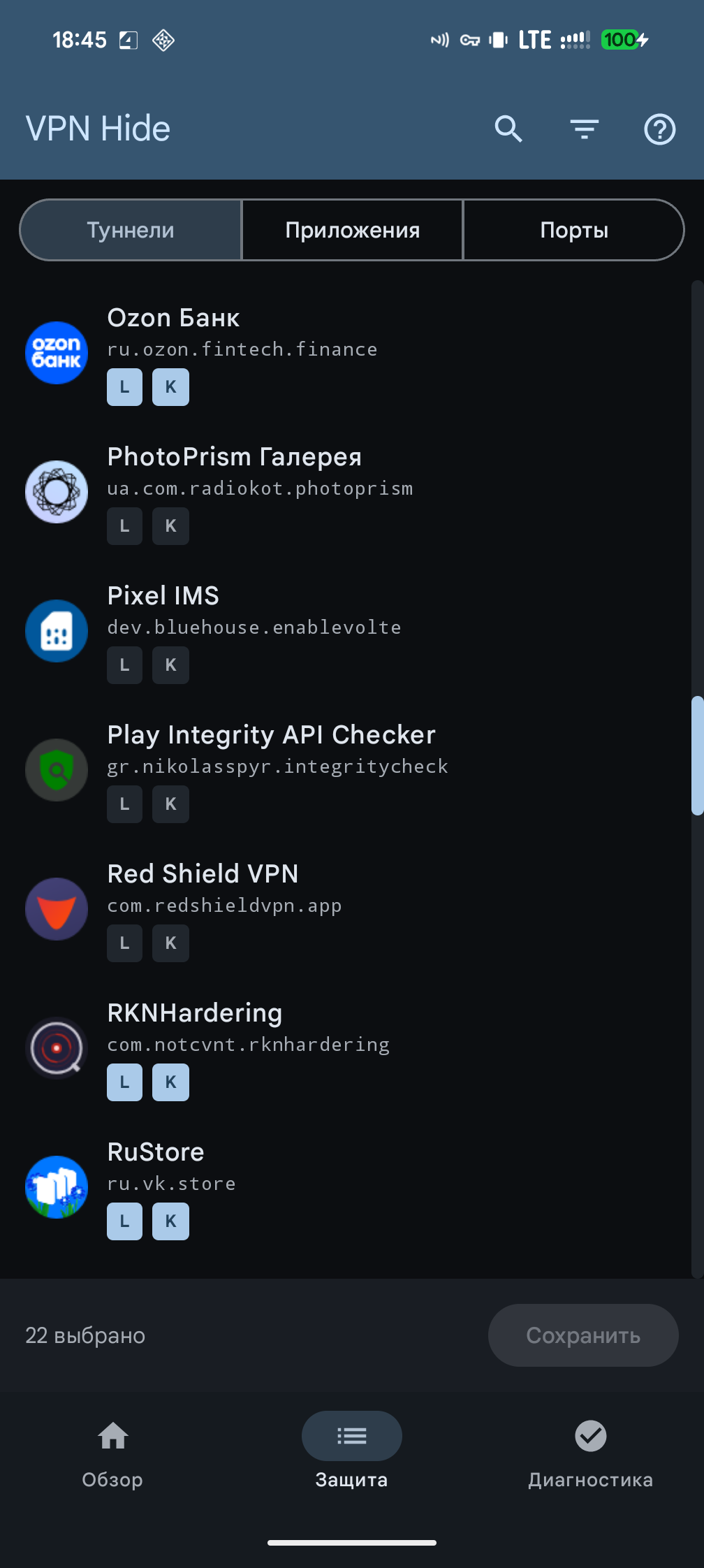
Task: Switch to the Порты tab
Action: coord(573,230)
